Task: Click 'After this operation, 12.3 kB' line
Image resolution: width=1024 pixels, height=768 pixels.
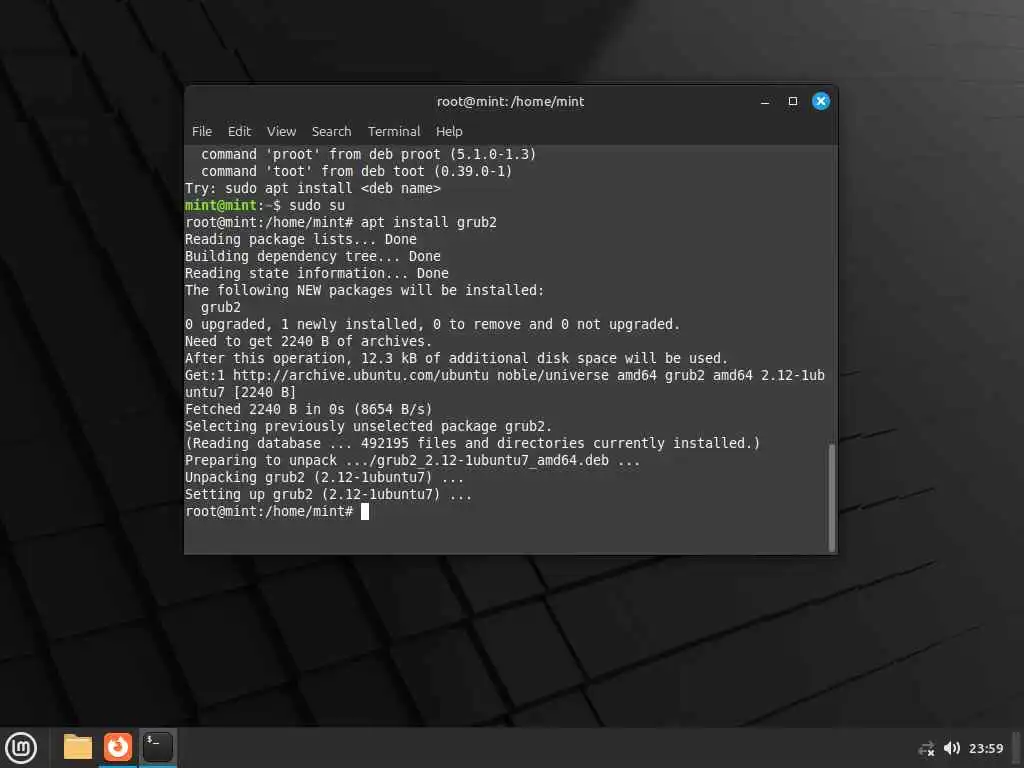Action: (x=456, y=358)
